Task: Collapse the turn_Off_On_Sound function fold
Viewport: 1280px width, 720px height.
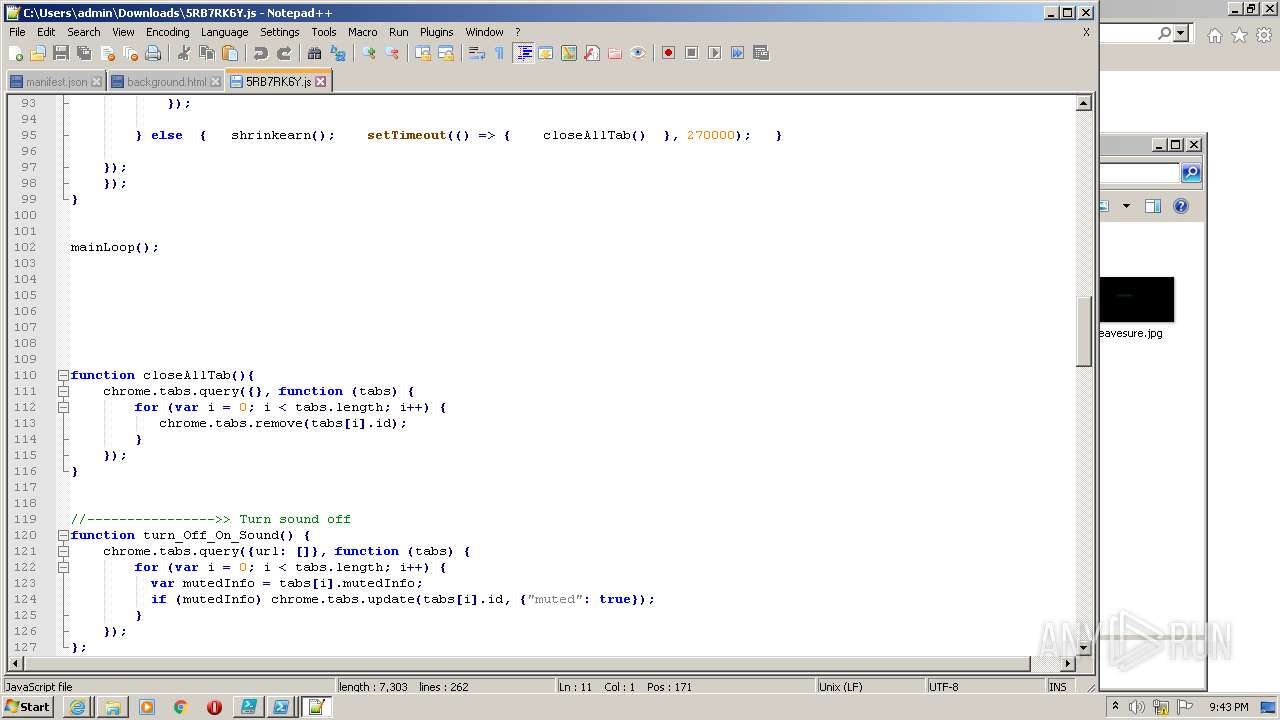Action: [x=63, y=535]
